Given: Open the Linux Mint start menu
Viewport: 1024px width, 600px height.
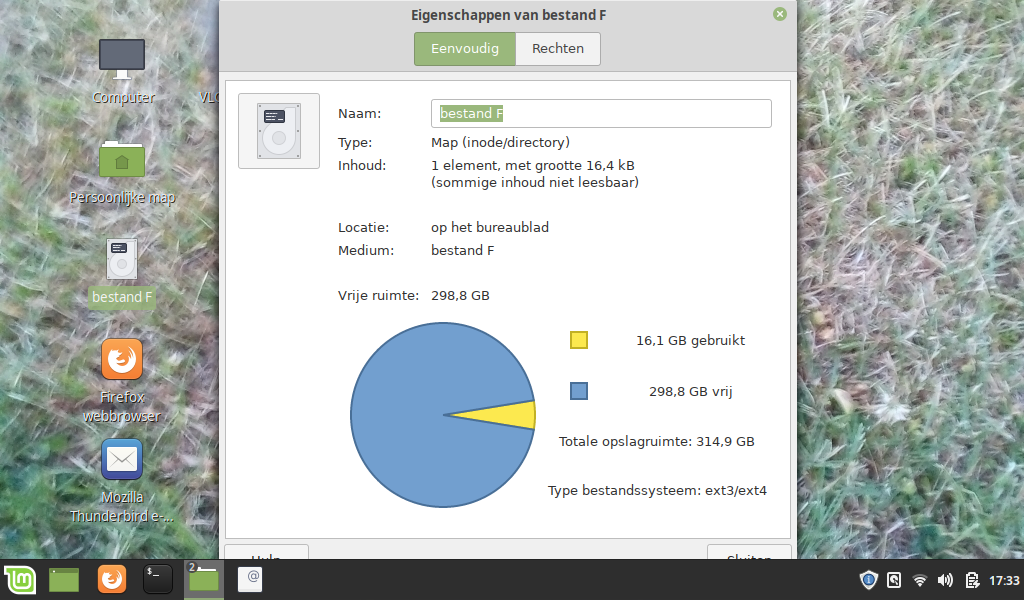Looking at the screenshot, I should point(20,579).
